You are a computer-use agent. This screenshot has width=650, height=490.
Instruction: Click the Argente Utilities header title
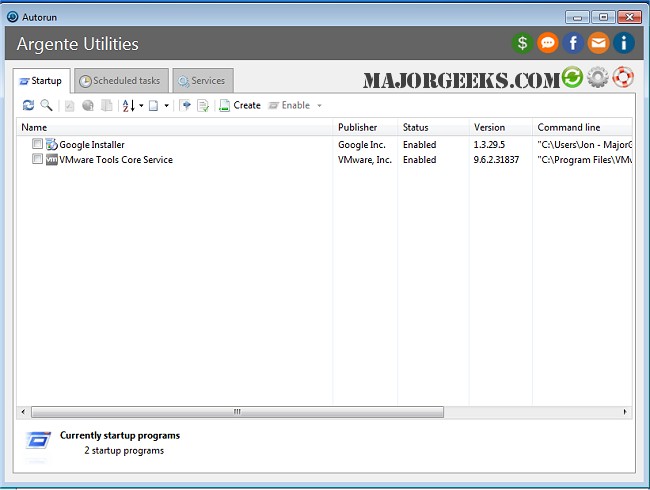pos(78,44)
